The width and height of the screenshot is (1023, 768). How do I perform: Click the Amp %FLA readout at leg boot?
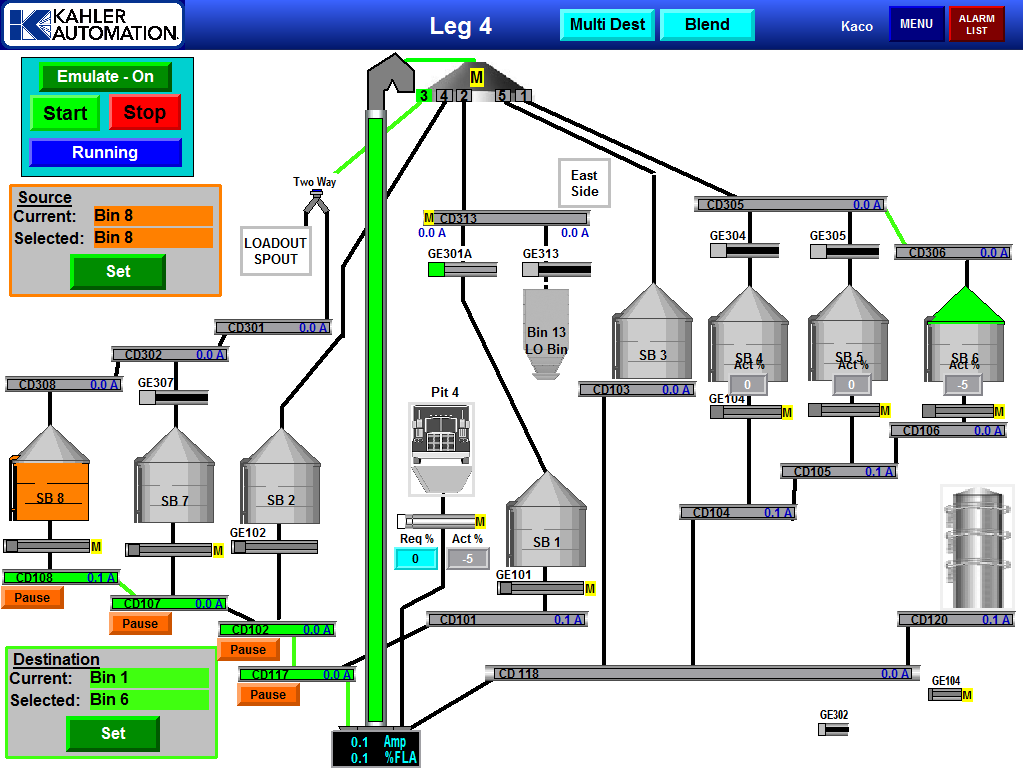376,749
